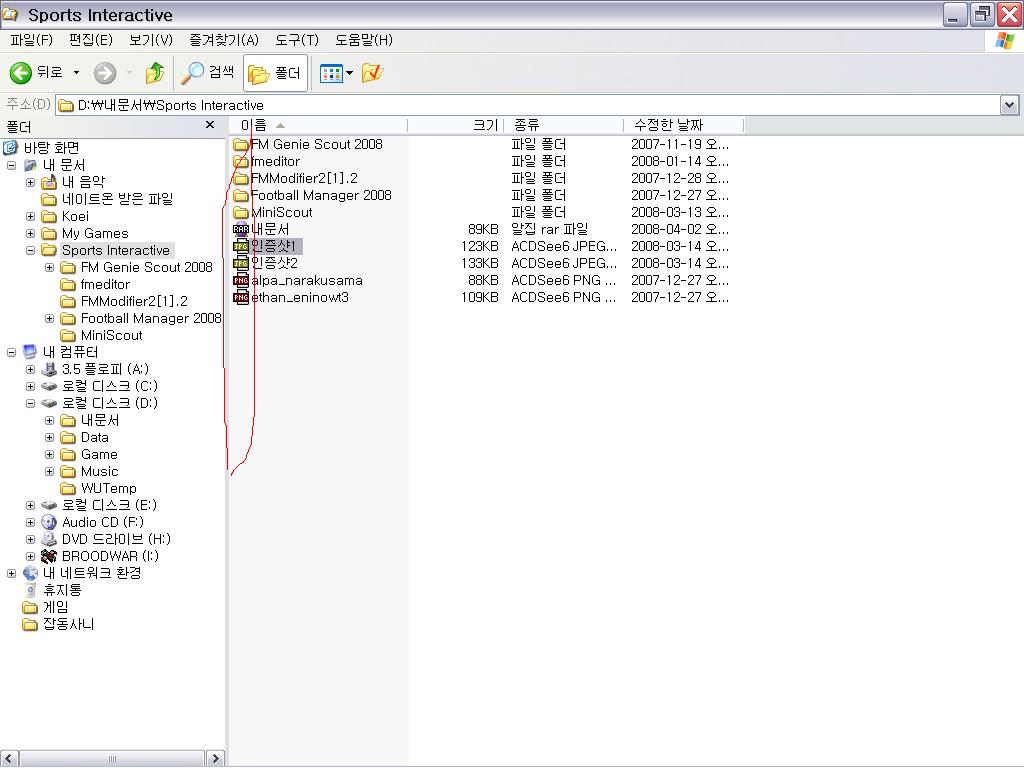The image size is (1024, 768).
Task: Select MiniScout folder in the tree
Action: (111, 335)
